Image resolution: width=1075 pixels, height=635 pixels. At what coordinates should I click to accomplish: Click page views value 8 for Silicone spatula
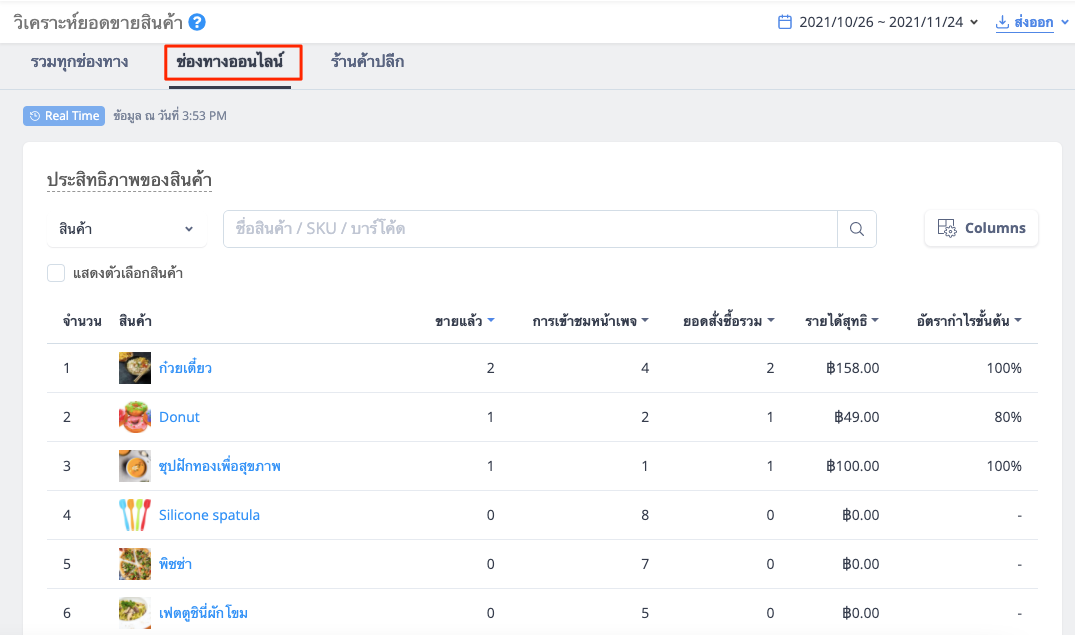(x=644, y=515)
